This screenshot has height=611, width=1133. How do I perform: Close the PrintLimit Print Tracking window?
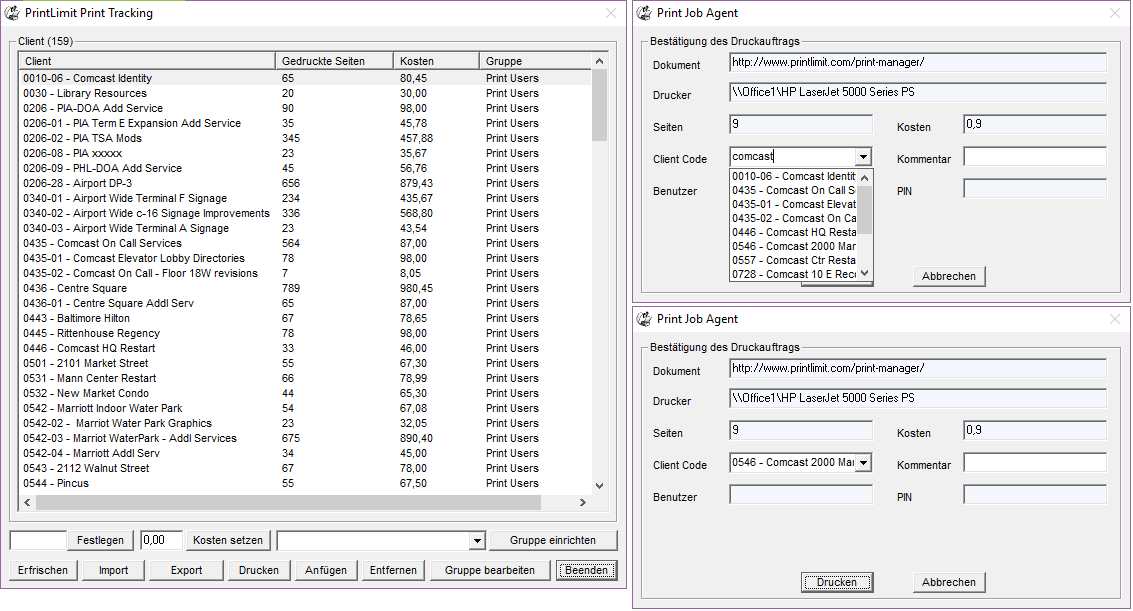pyautogui.click(x=611, y=13)
